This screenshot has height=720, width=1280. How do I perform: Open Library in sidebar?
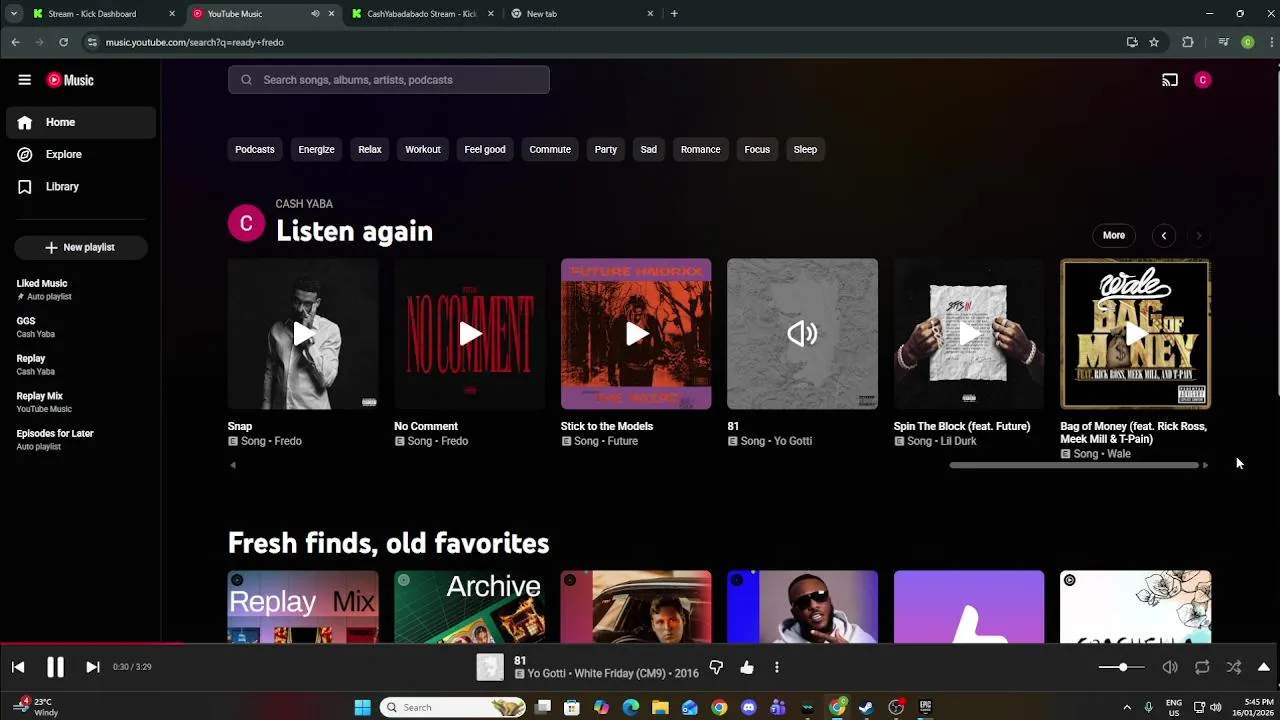coord(80,186)
